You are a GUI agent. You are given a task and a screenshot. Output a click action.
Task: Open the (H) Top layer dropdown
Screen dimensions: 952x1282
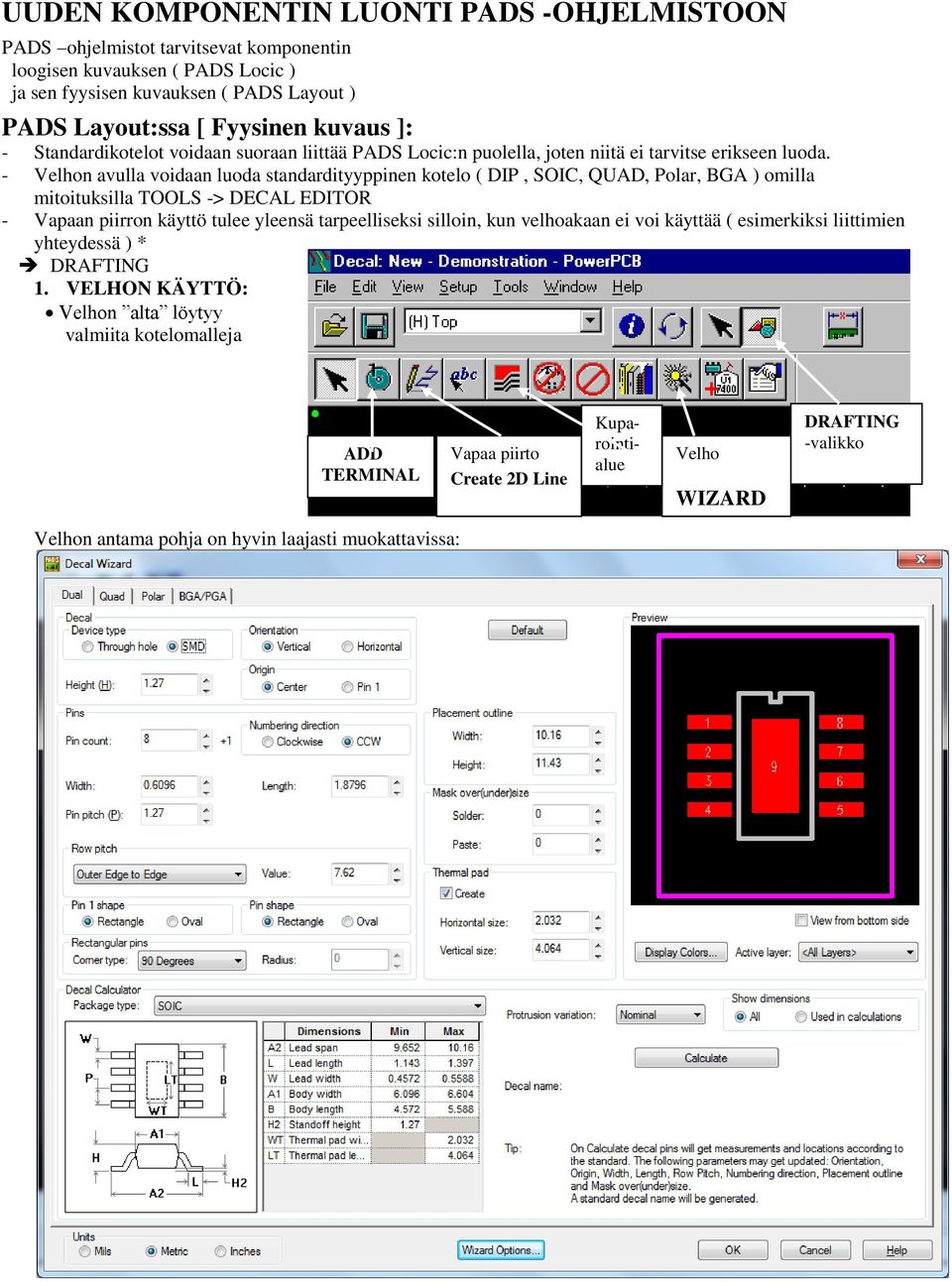(x=591, y=321)
